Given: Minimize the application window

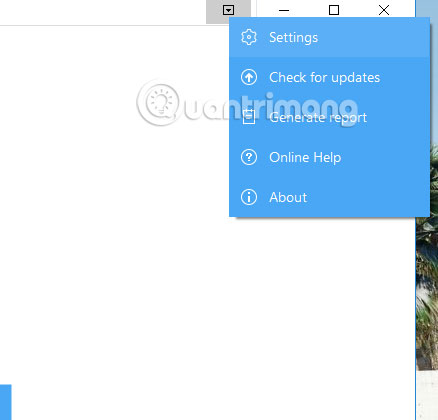Looking at the screenshot, I should (284, 10).
